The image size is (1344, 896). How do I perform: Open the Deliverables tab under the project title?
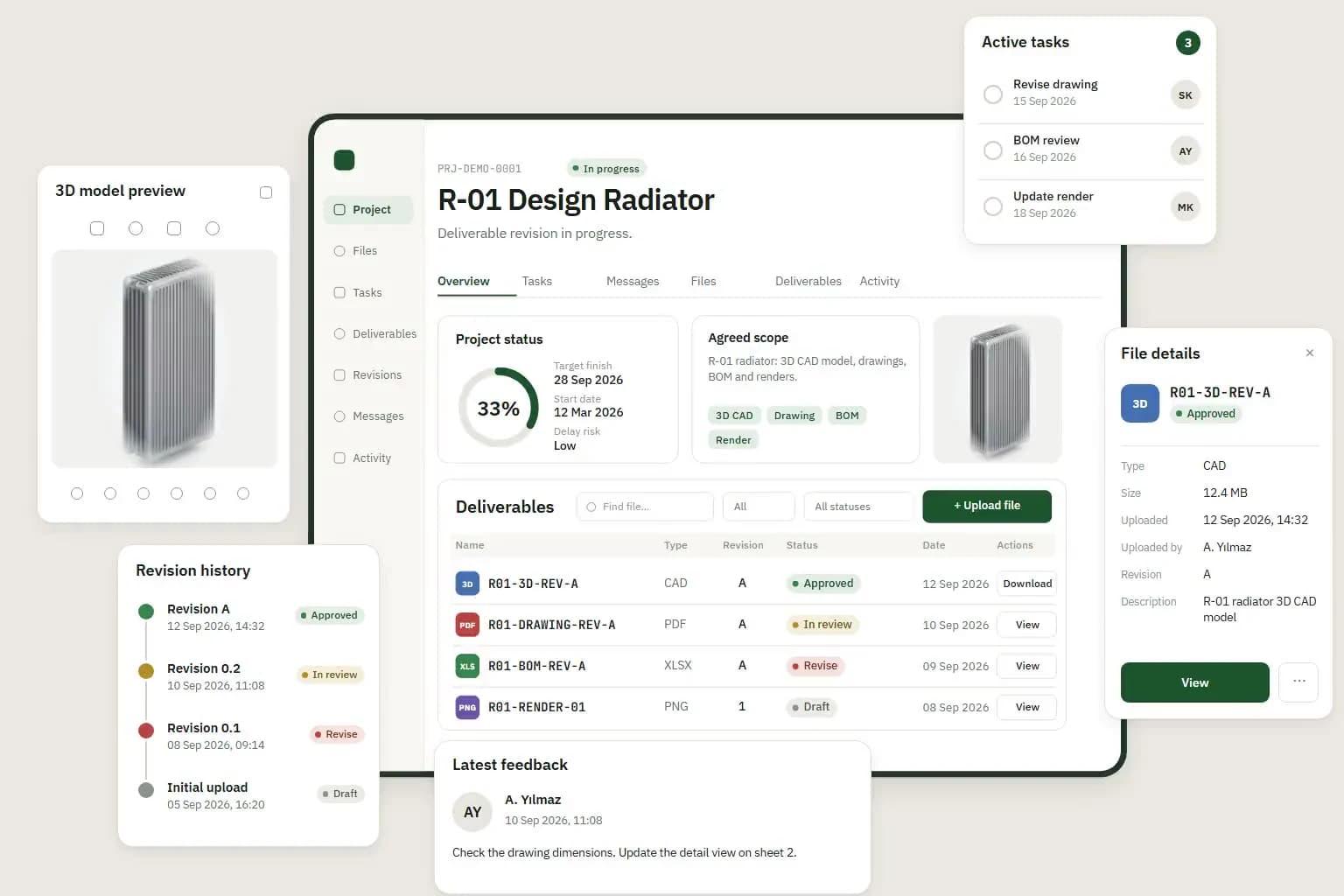[x=808, y=281]
